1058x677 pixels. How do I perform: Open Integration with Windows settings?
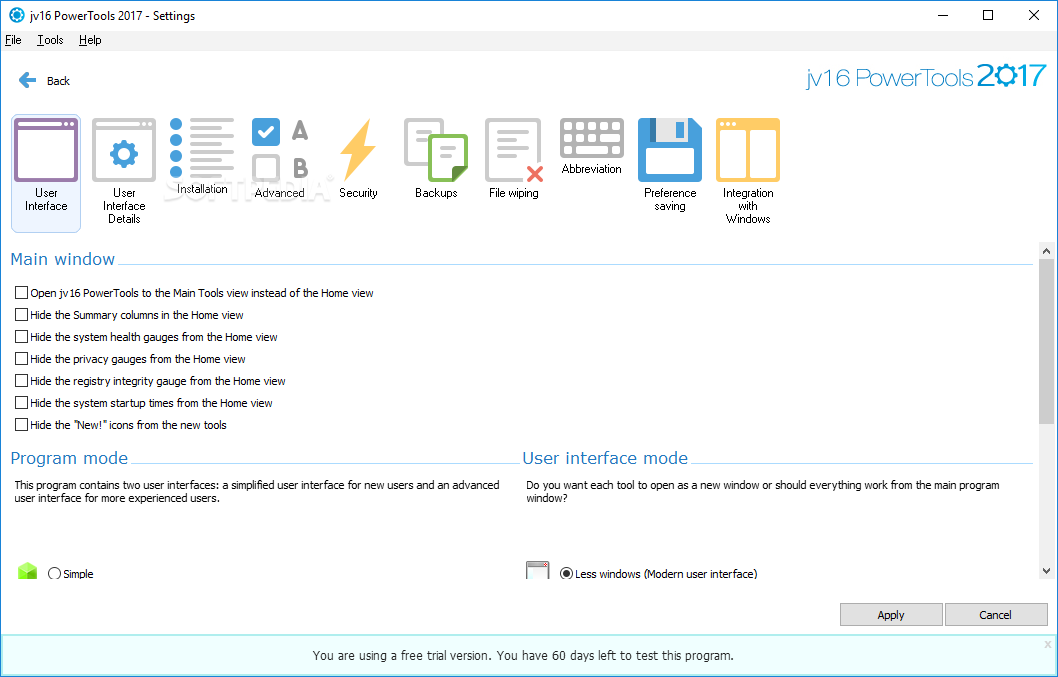748,171
